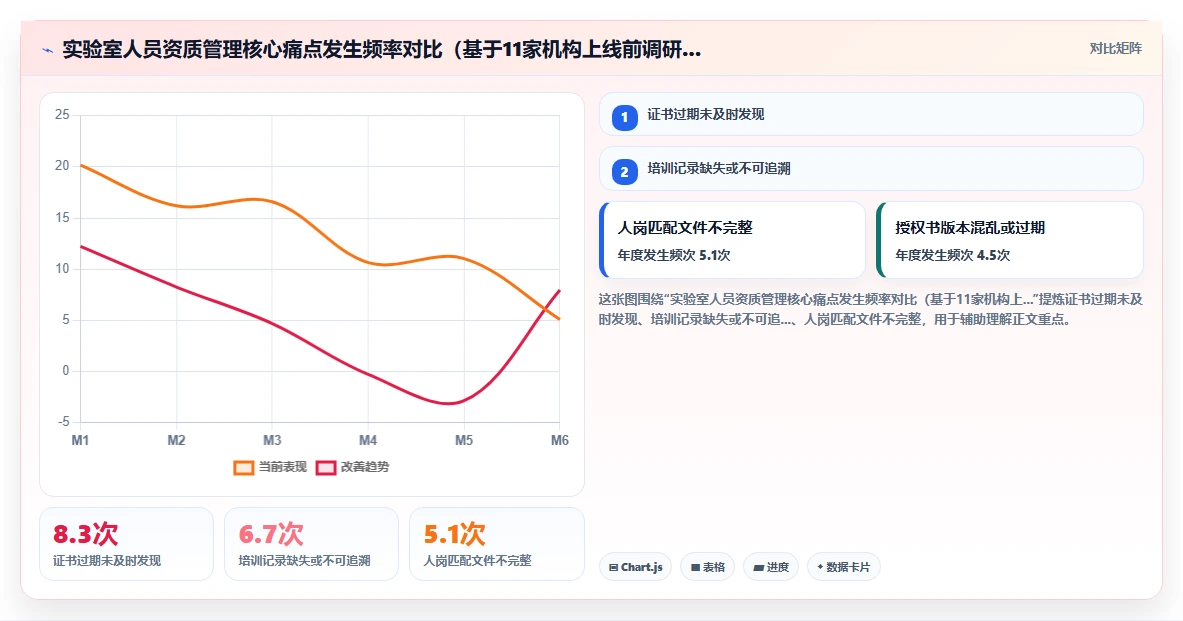Click the 25 value on y-axis
The height and width of the screenshot is (621, 1183).
click(62, 115)
